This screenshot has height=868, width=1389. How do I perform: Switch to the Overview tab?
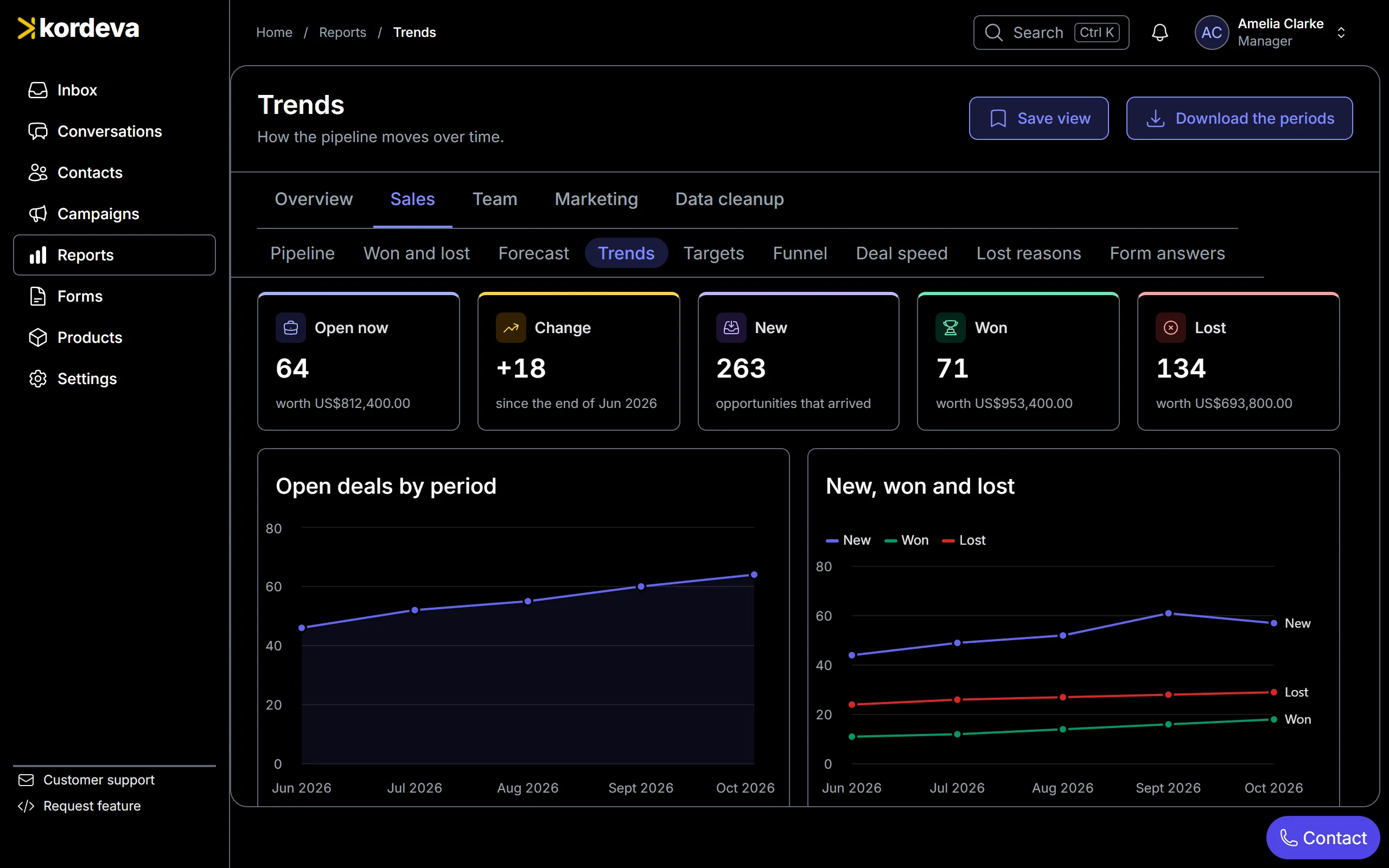pos(314,199)
